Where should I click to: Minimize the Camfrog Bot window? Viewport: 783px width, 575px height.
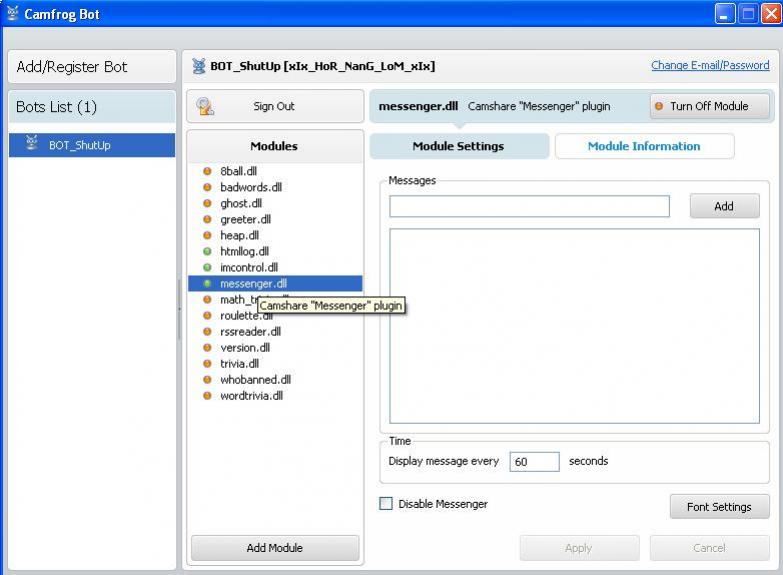coord(725,13)
